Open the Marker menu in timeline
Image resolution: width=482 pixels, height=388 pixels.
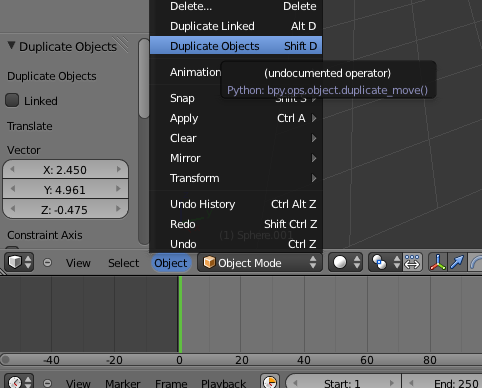point(123,383)
